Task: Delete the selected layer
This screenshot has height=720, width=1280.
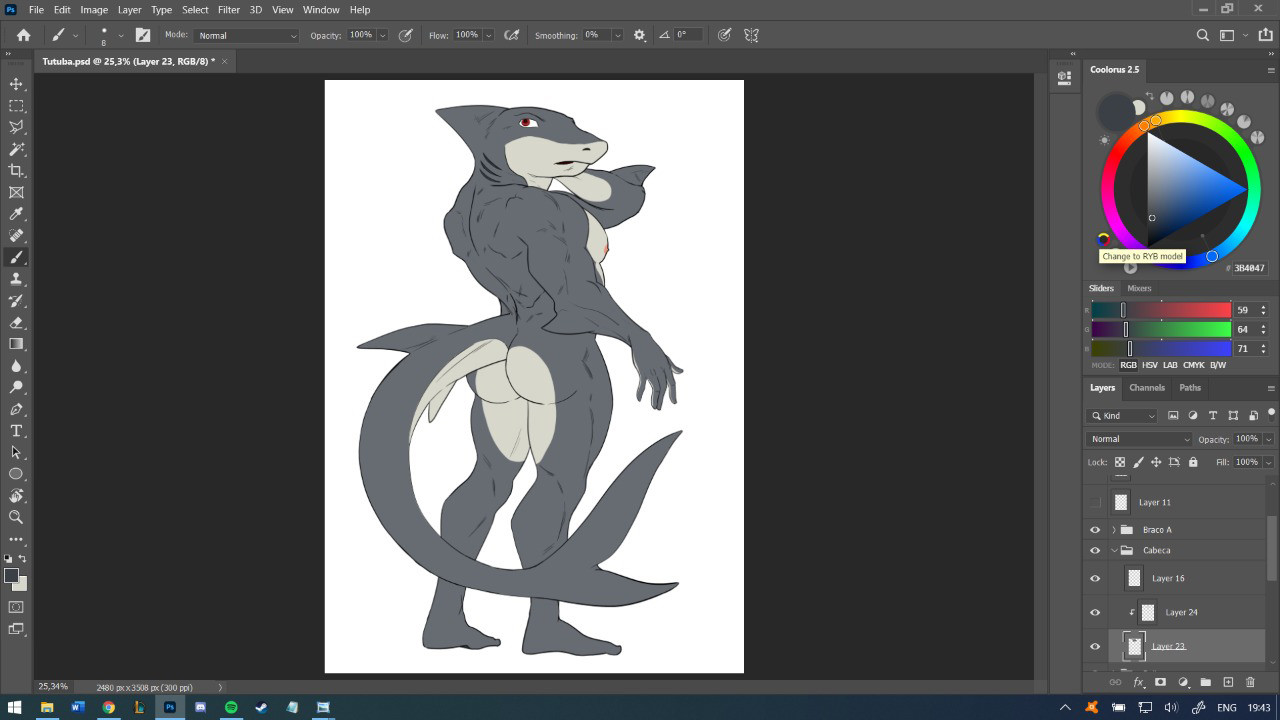Action: pyautogui.click(x=1252, y=682)
